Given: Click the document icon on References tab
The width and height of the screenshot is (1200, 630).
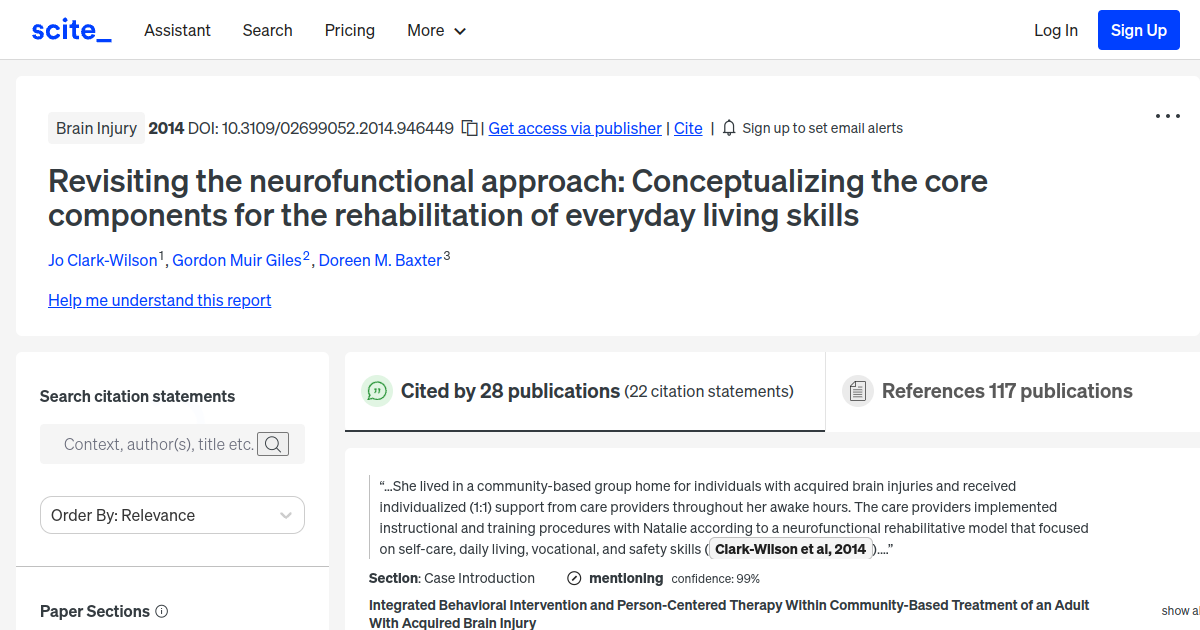Looking at the screenshot, I should [858, 390].
